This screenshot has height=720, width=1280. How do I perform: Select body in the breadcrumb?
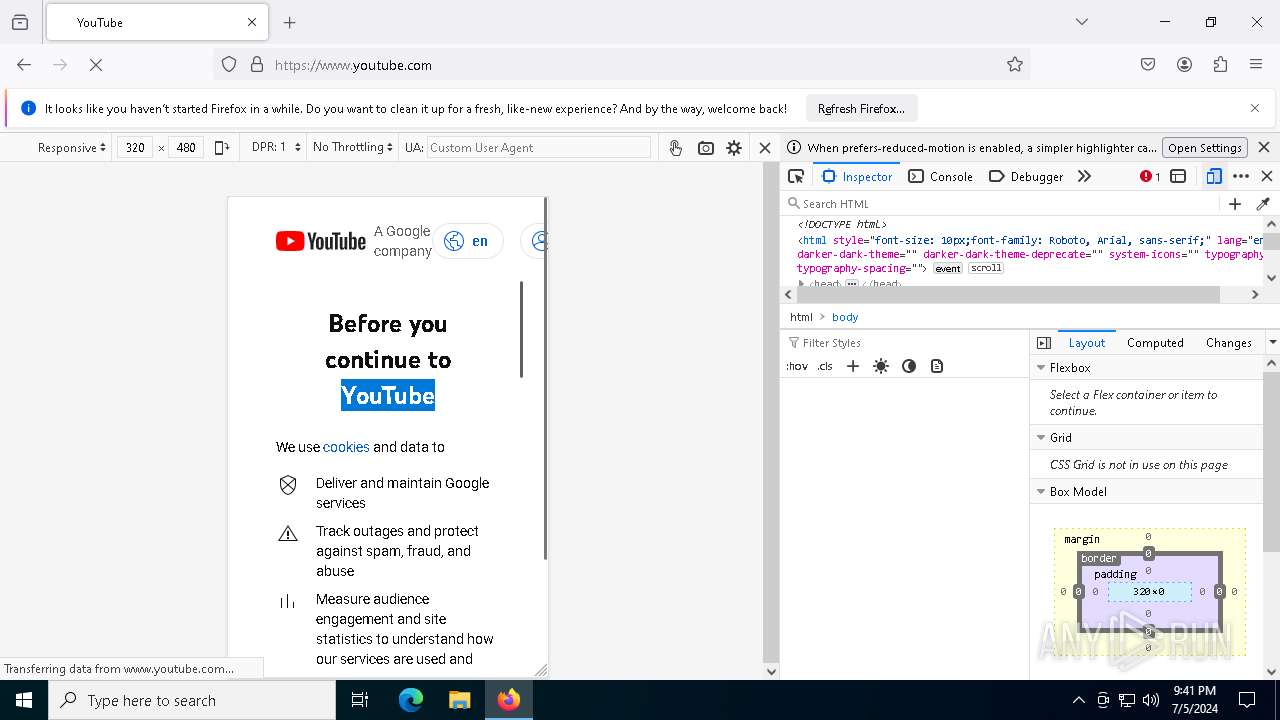click(x=845, y=317)
